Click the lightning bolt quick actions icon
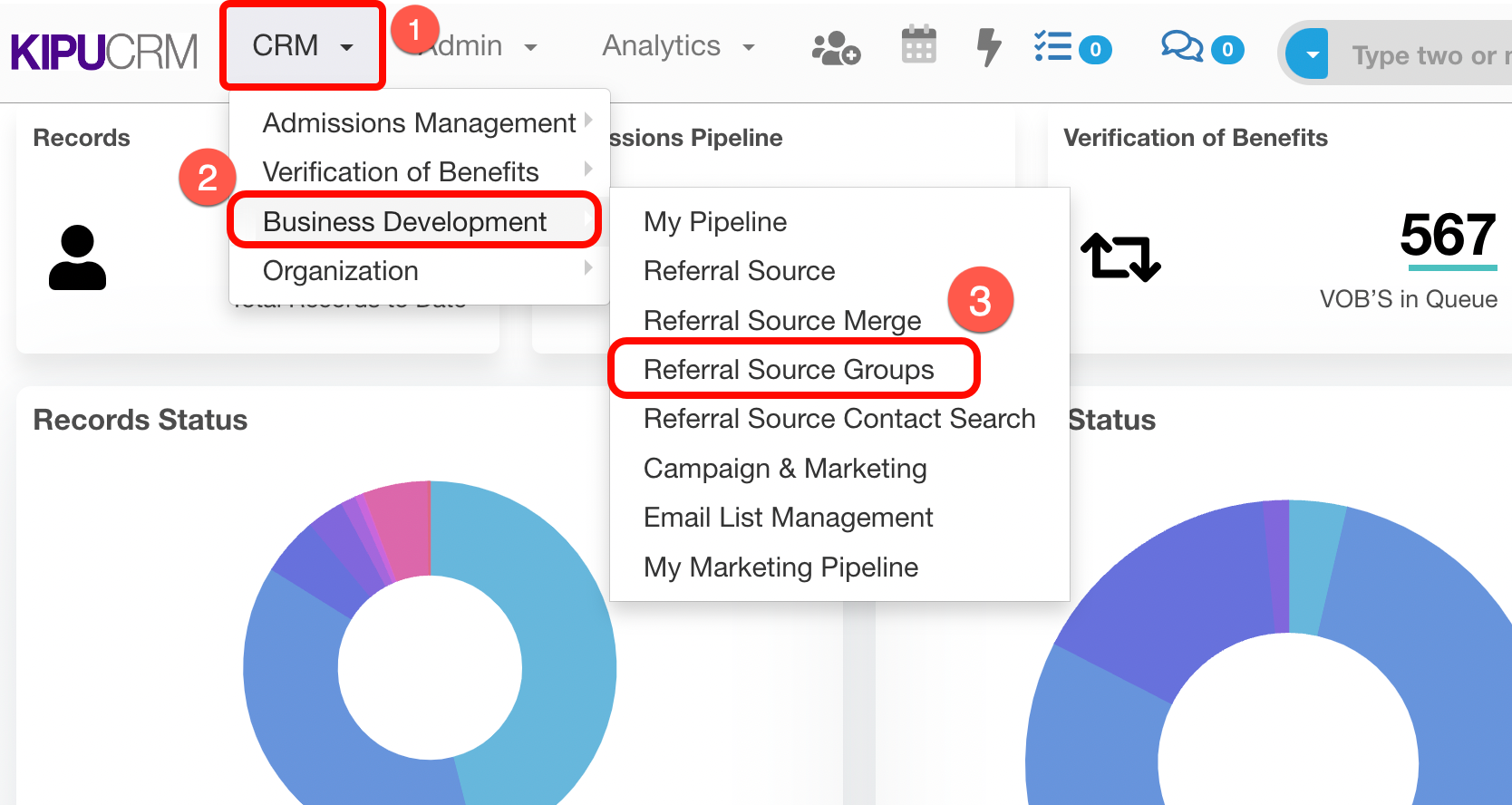Viewport: 1512px width, 805px height. pyautogui.click(x=988, y=47)
